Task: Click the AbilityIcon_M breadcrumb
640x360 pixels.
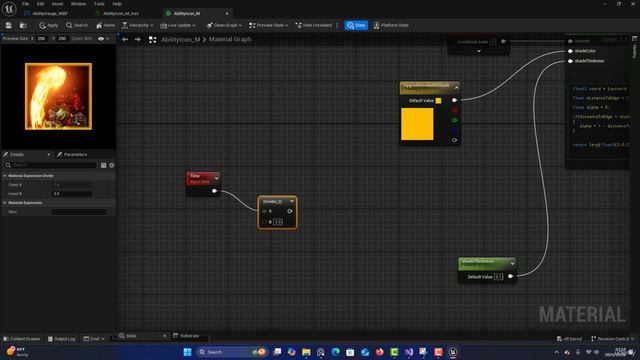Action: click(181, 40)
